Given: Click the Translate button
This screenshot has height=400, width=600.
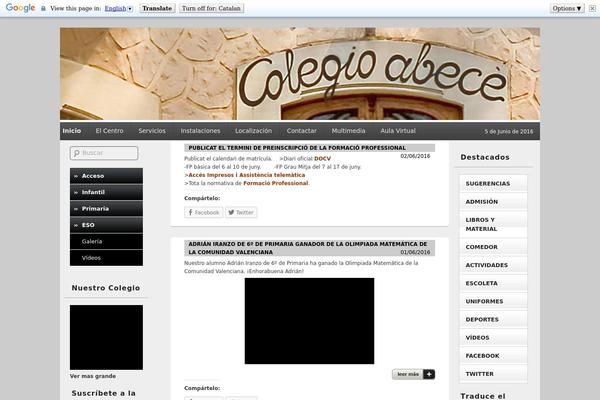Looking at the screenshot, I should click(x=157, y=8).
